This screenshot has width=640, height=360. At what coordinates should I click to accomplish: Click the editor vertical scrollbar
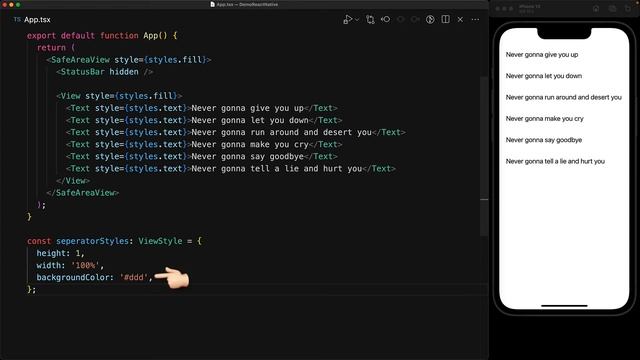coord(484,155)
